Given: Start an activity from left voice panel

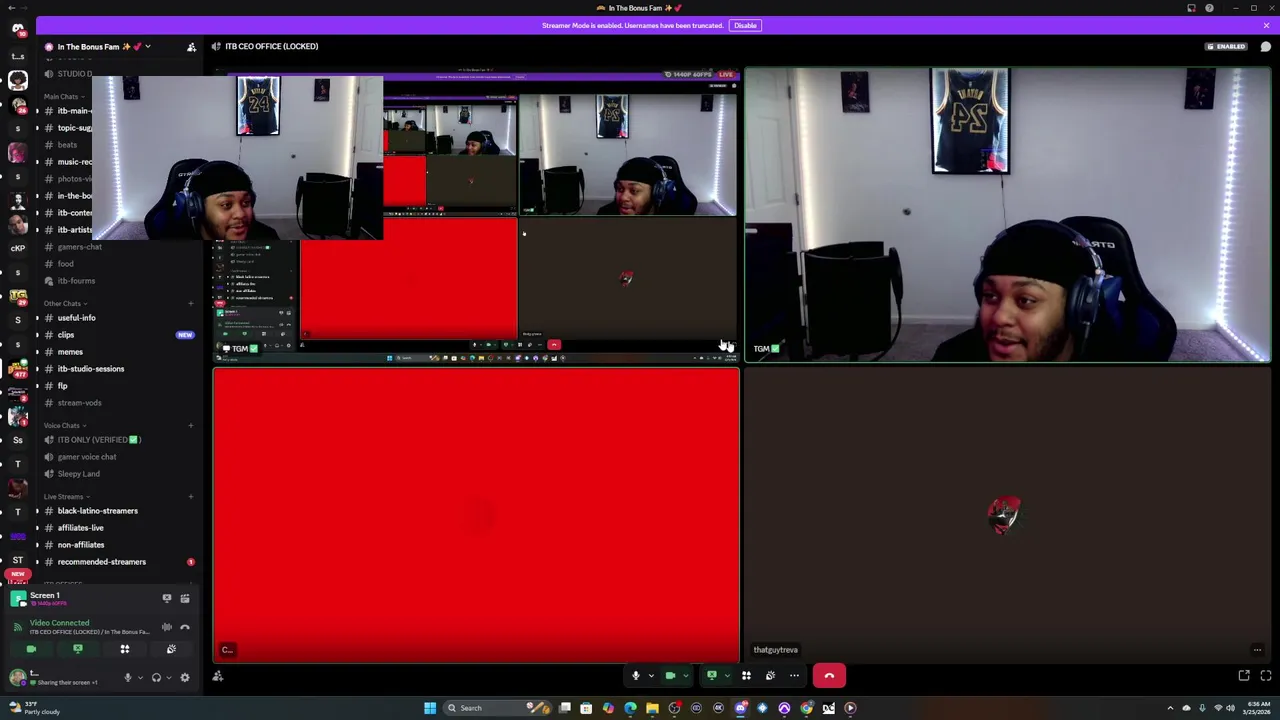Looking at the screenshot, I should pyautogui.click(x=125, y=649).
